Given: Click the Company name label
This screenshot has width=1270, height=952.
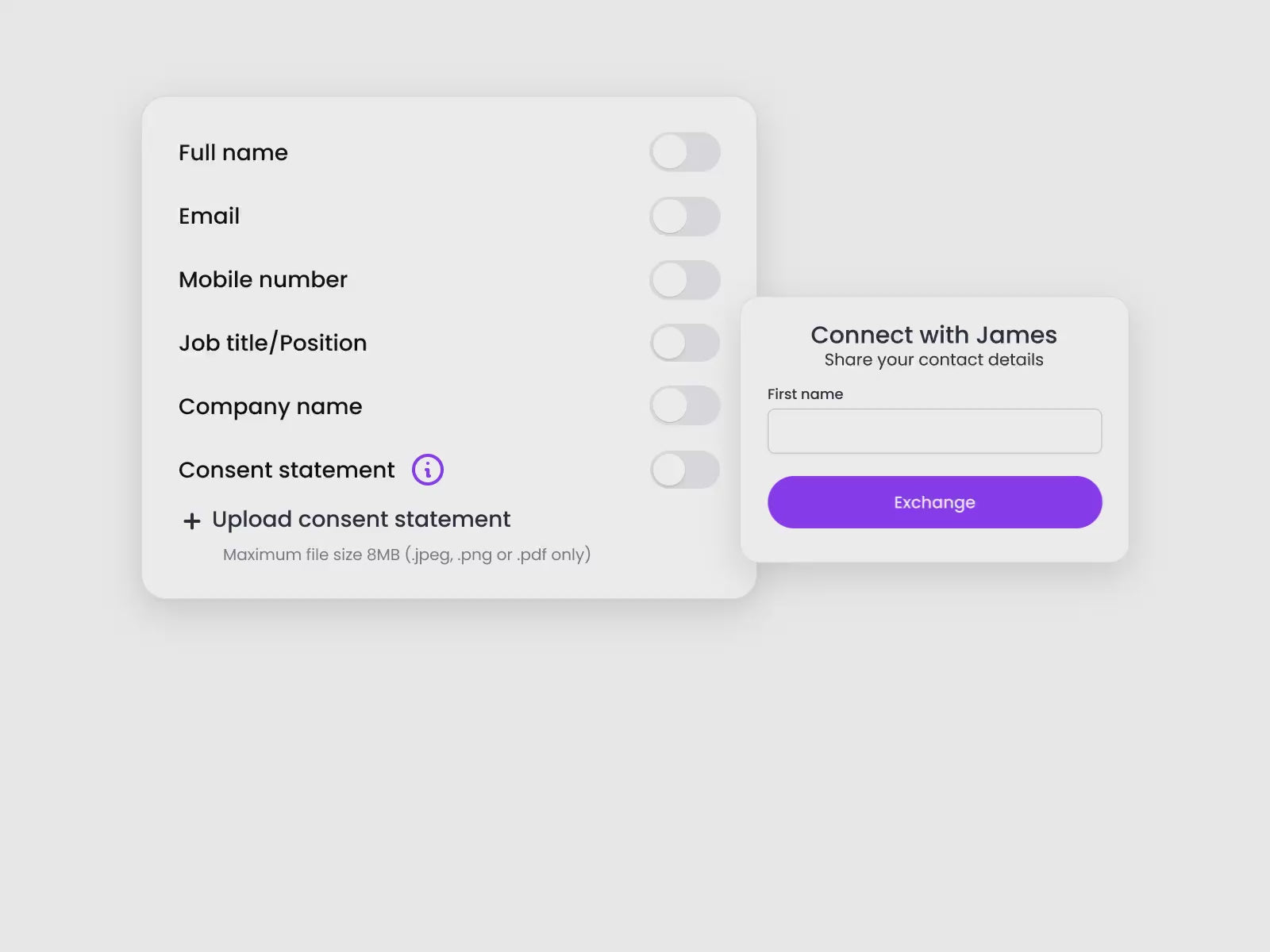Looking at the screenshot, I should pyautogui.click(x=270, y=406).
